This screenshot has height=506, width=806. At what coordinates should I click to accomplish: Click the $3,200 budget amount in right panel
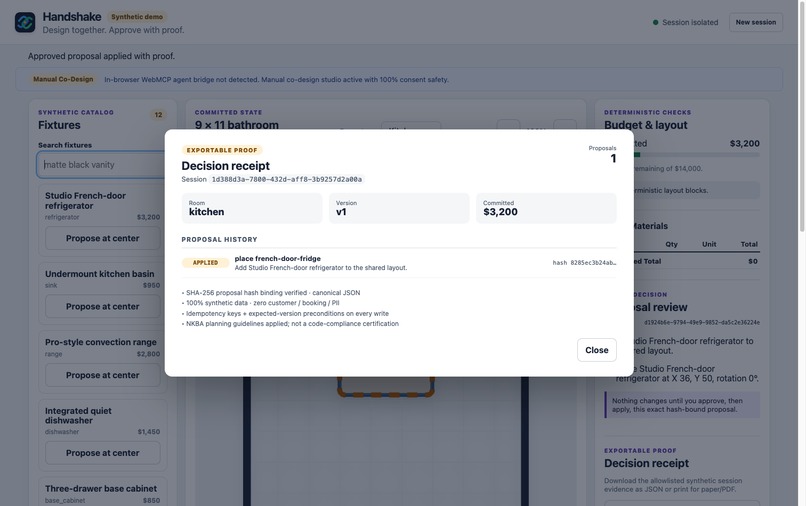[x=744, y=143]
